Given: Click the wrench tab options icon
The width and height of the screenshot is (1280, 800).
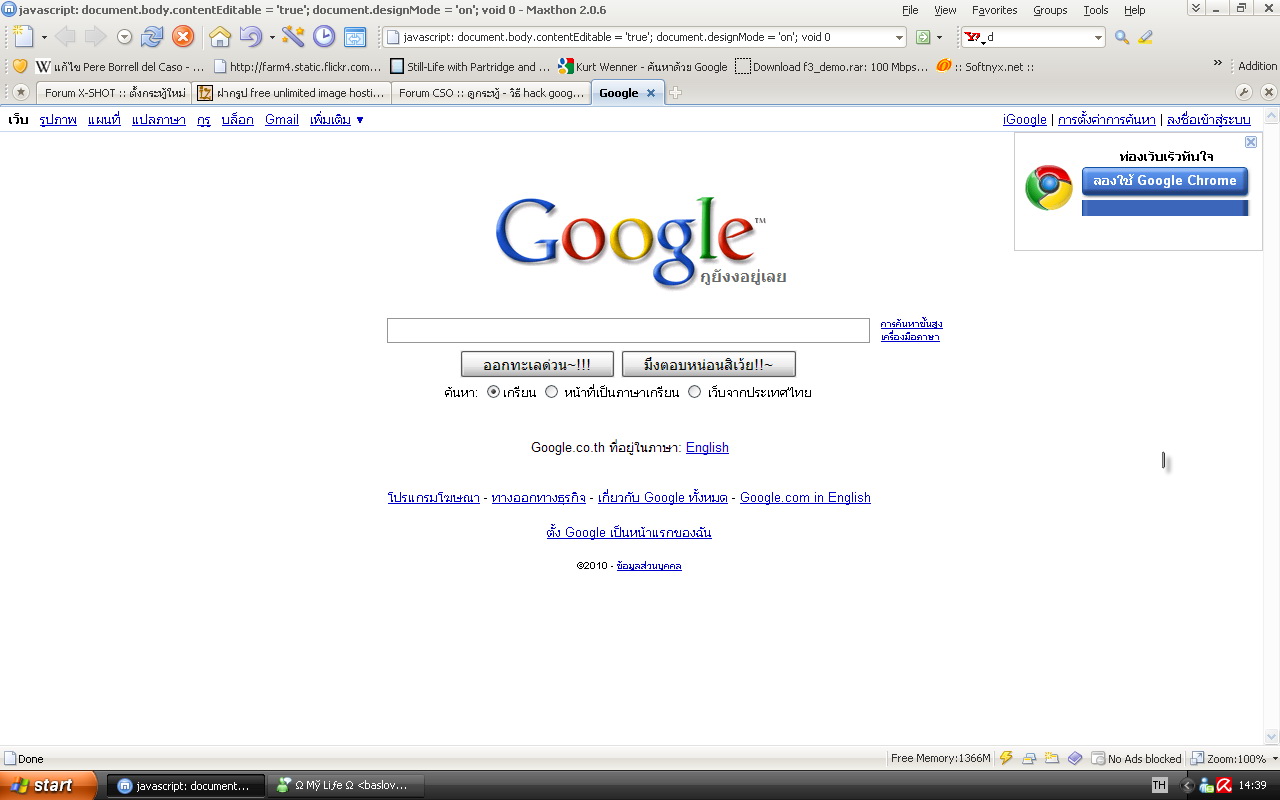Looking at the screenshot, I should [1244, 92].
